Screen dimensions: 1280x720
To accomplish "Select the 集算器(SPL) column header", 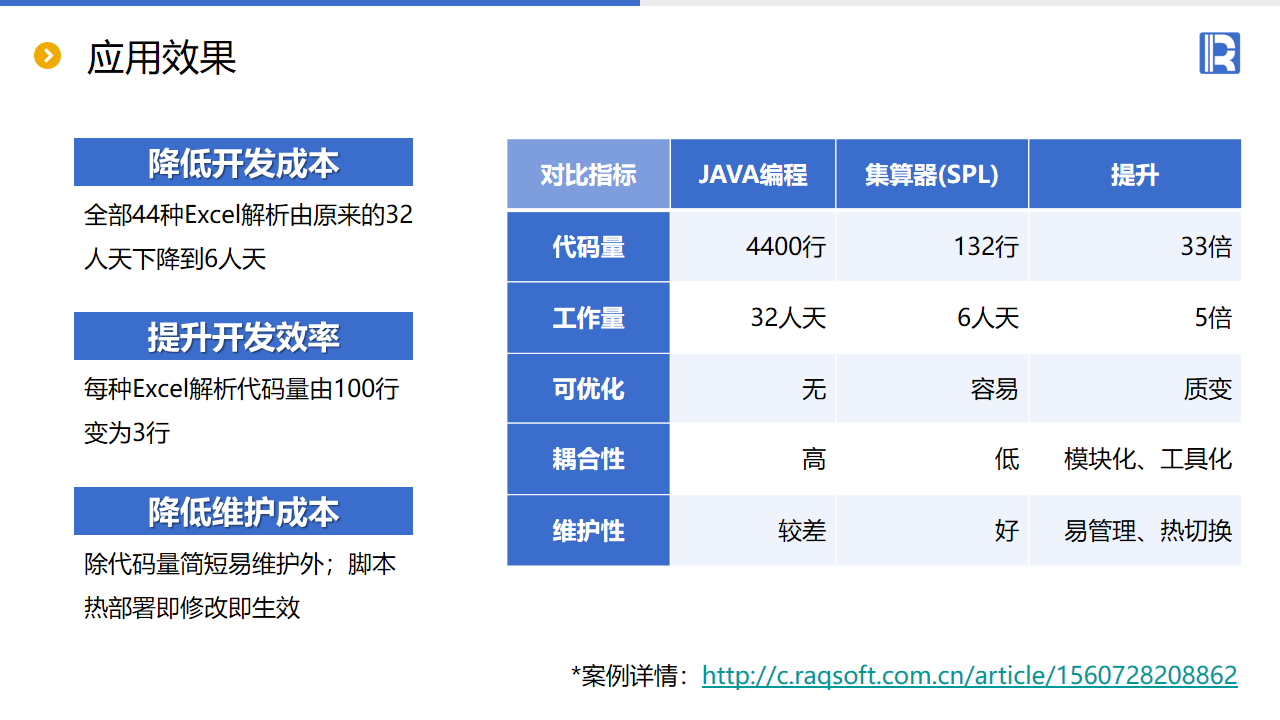I will (931, 174).
